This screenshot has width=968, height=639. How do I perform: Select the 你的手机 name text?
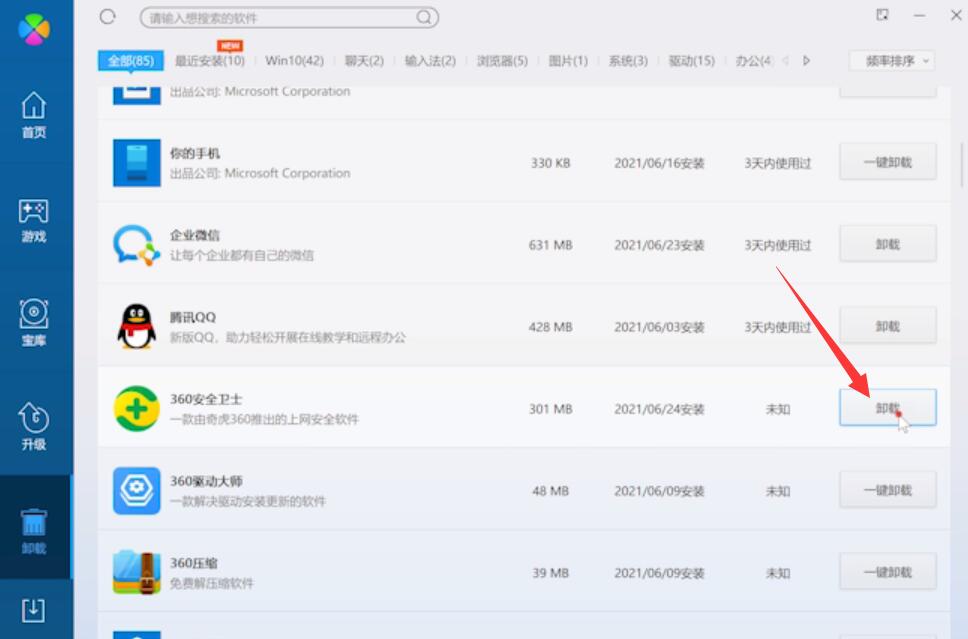[194, 153]
